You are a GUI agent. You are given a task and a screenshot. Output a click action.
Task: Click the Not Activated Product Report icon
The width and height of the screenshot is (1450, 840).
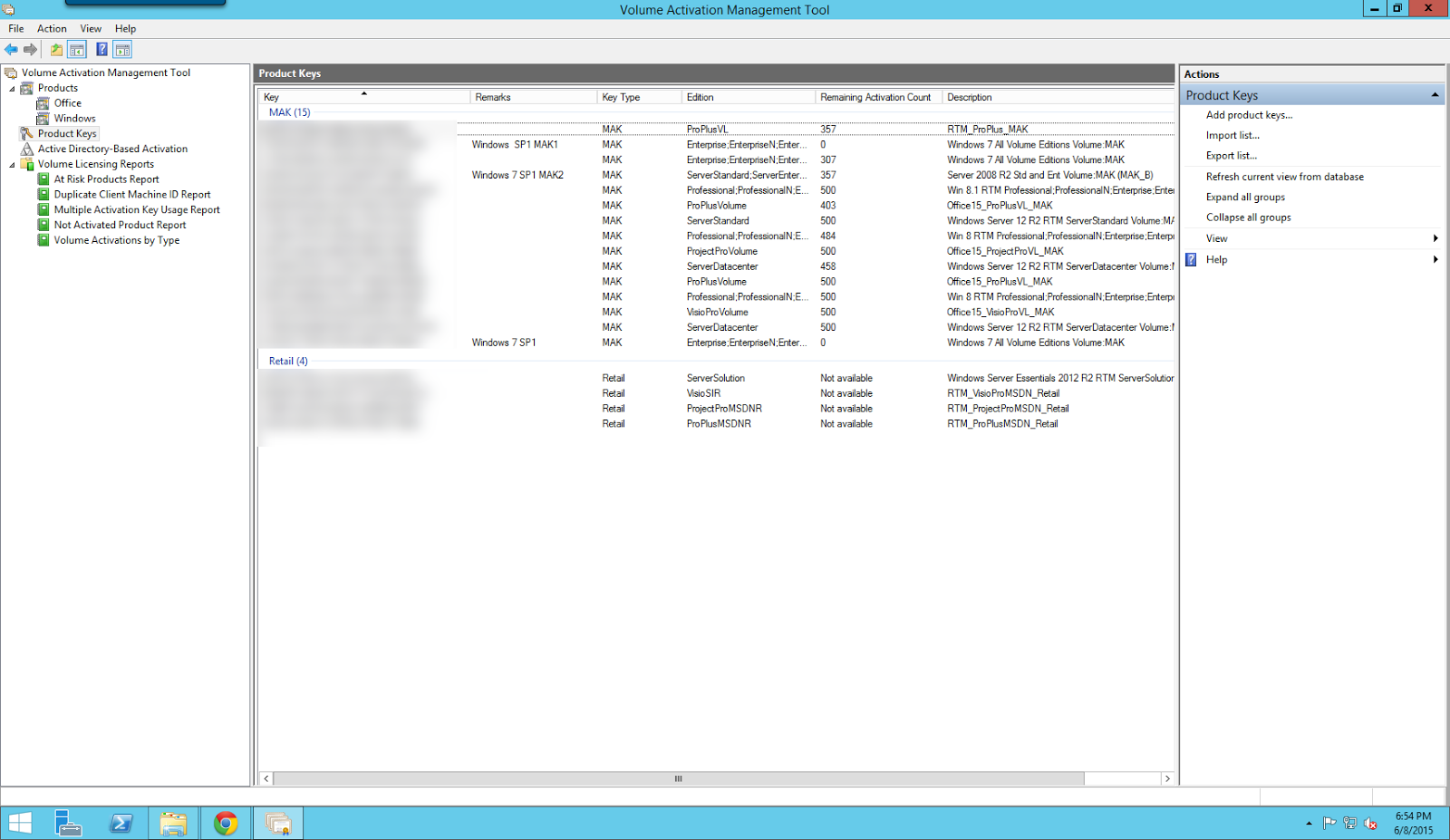coord(43,225)
